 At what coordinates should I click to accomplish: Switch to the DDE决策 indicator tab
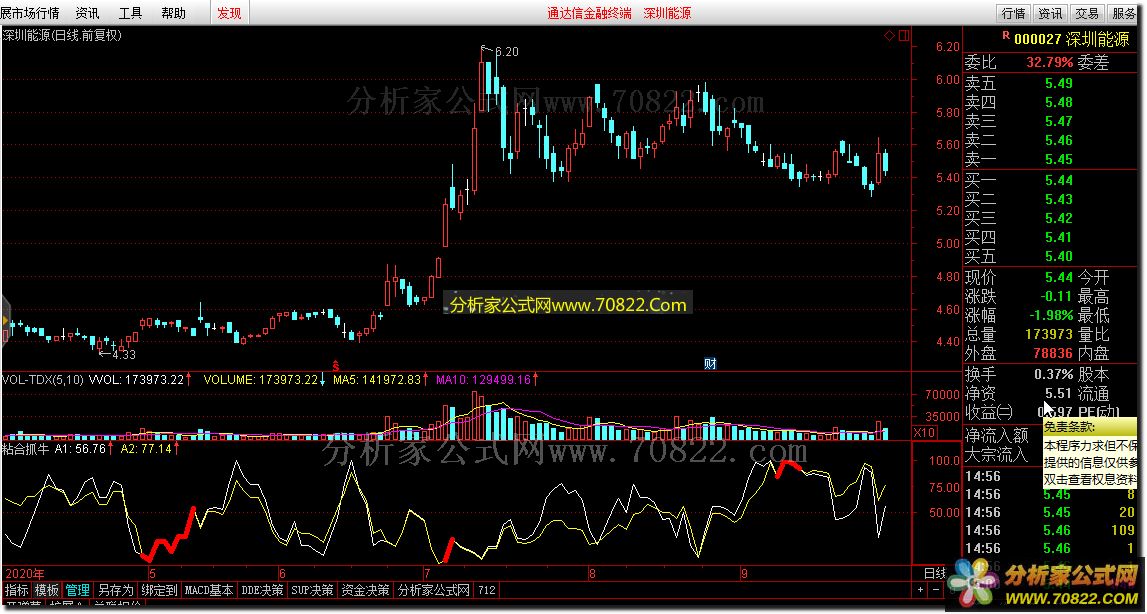[x=263, y=590]
